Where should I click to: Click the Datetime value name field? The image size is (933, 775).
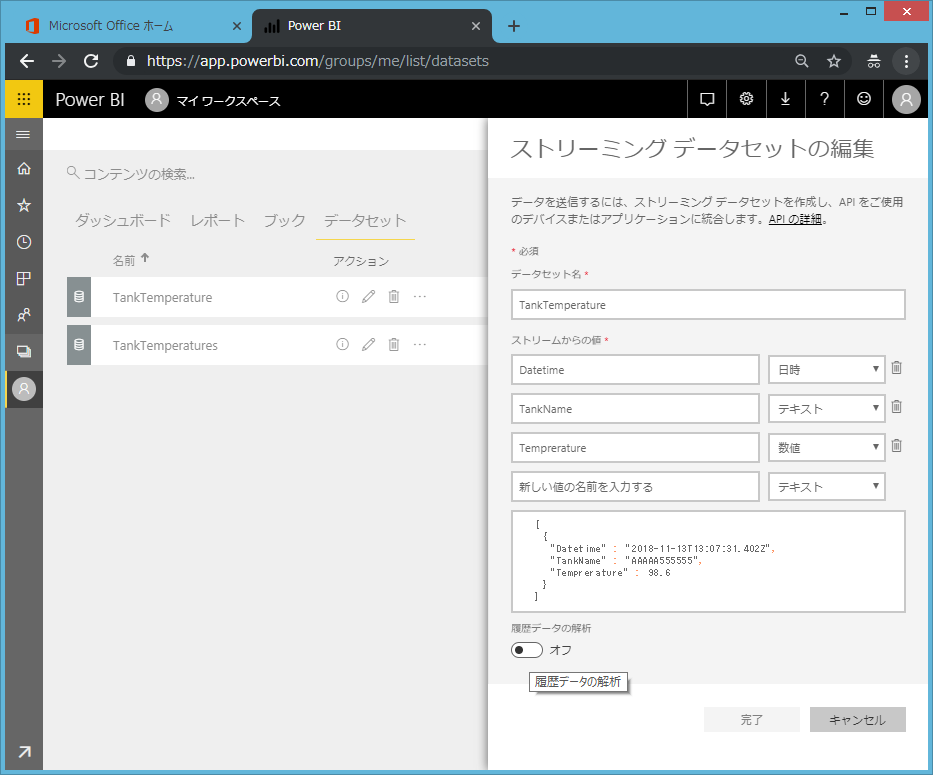[x=635, y=370]
